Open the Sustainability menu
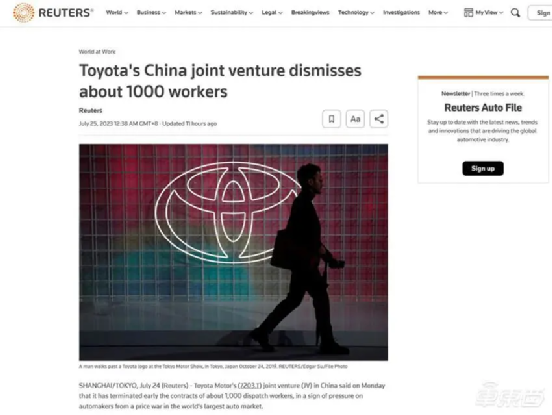Image resolution: width=552 pixels, height=415 pixels. coord(232,13)
